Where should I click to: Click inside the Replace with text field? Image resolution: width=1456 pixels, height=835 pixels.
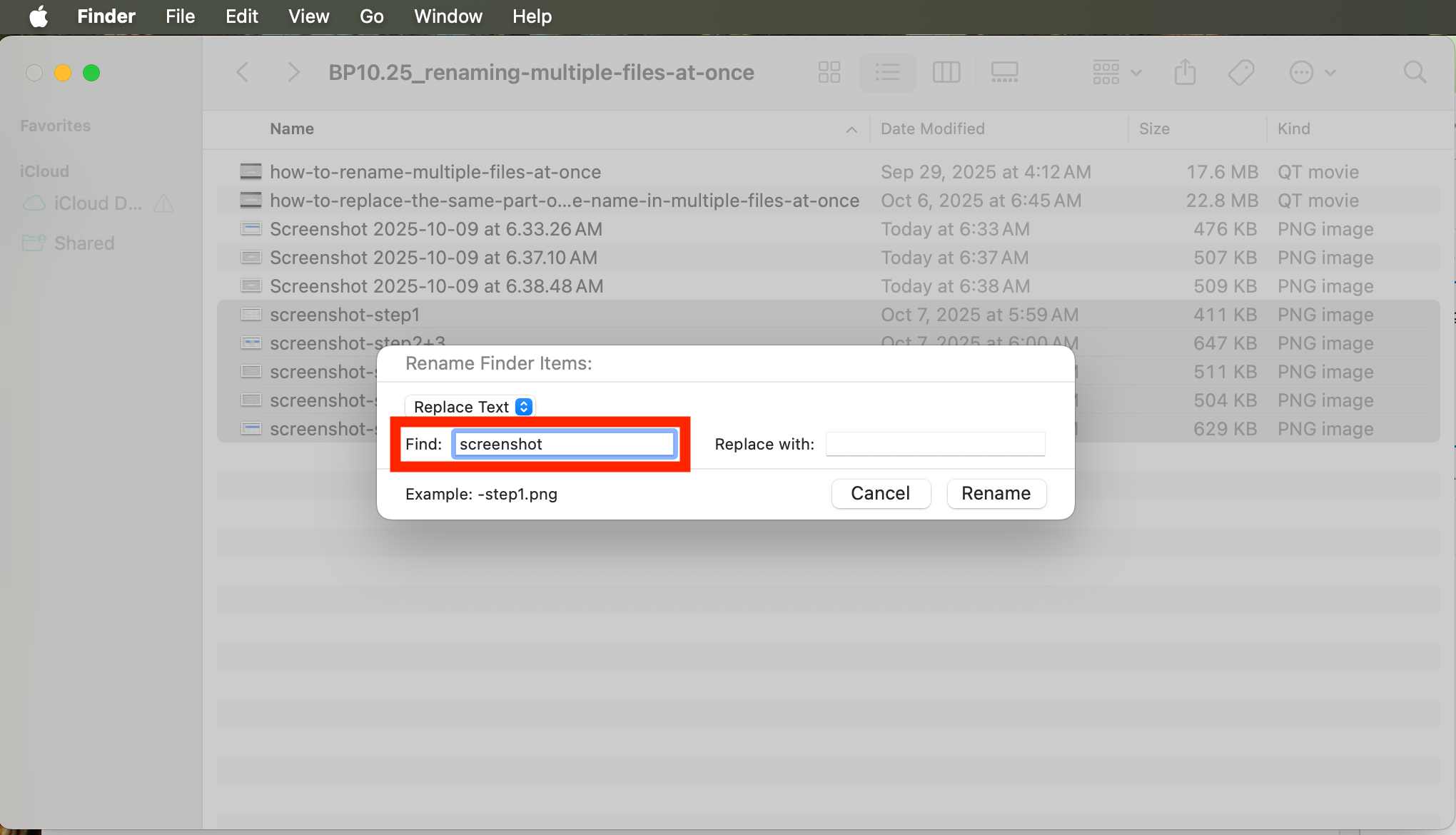pos(935,444)
